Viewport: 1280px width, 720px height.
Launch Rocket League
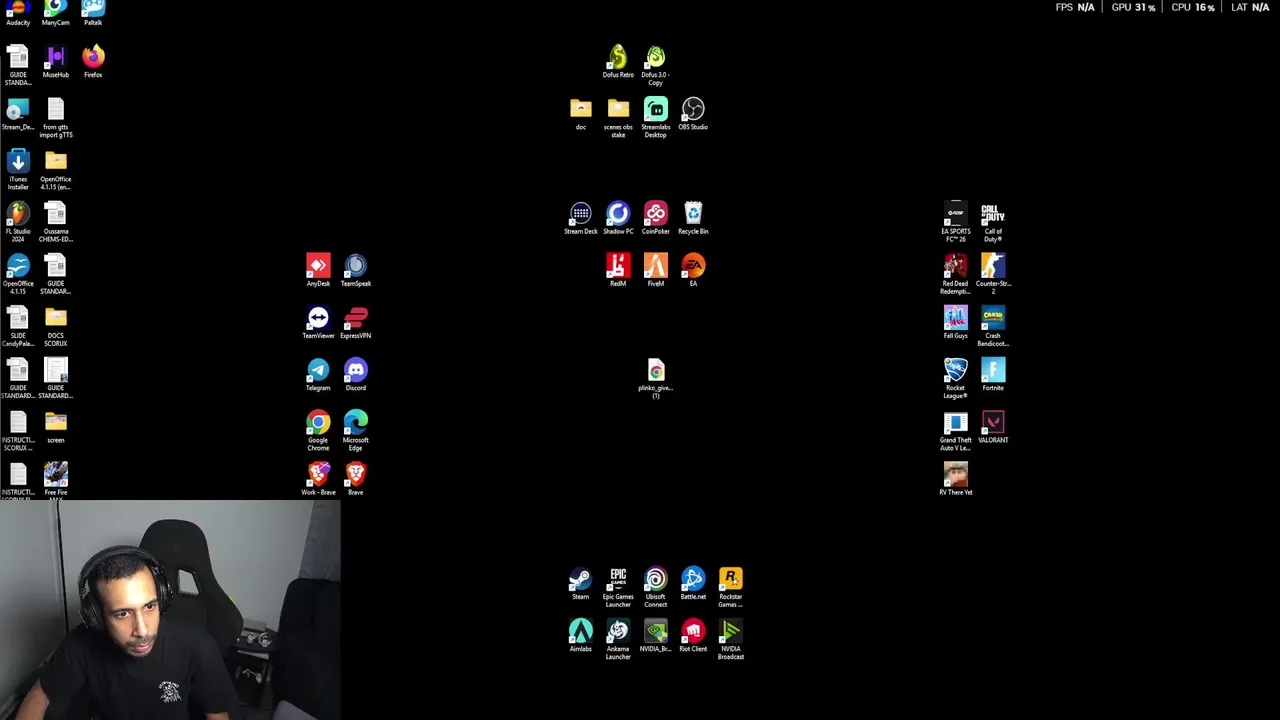[955, 379]
